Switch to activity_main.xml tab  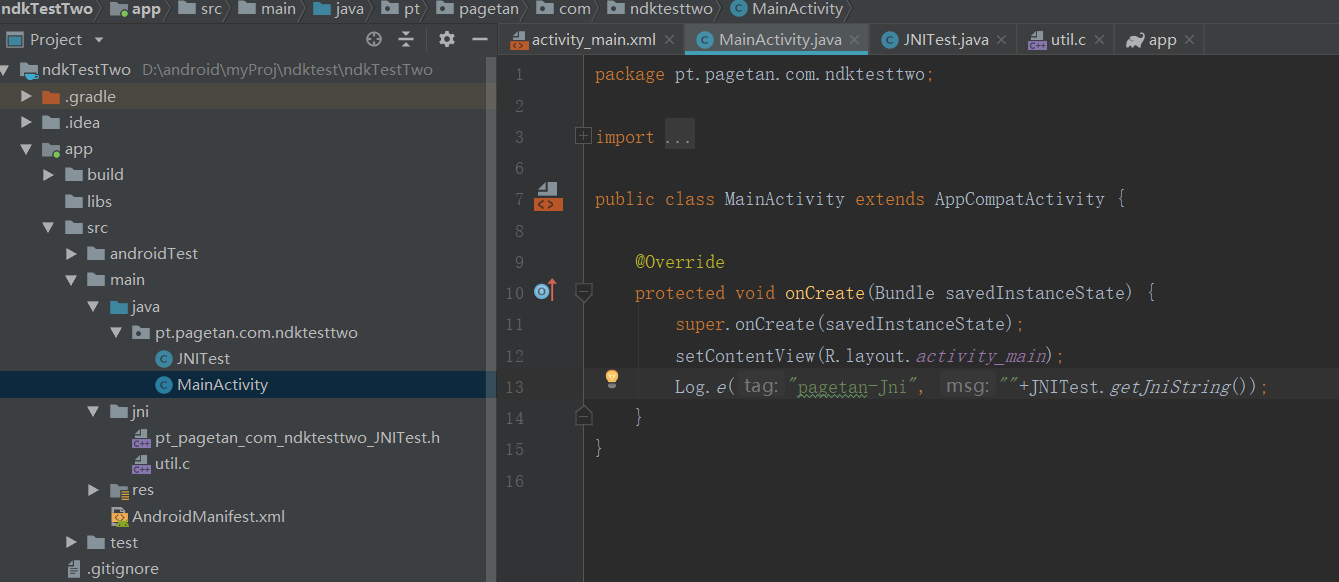pos(593,40)
